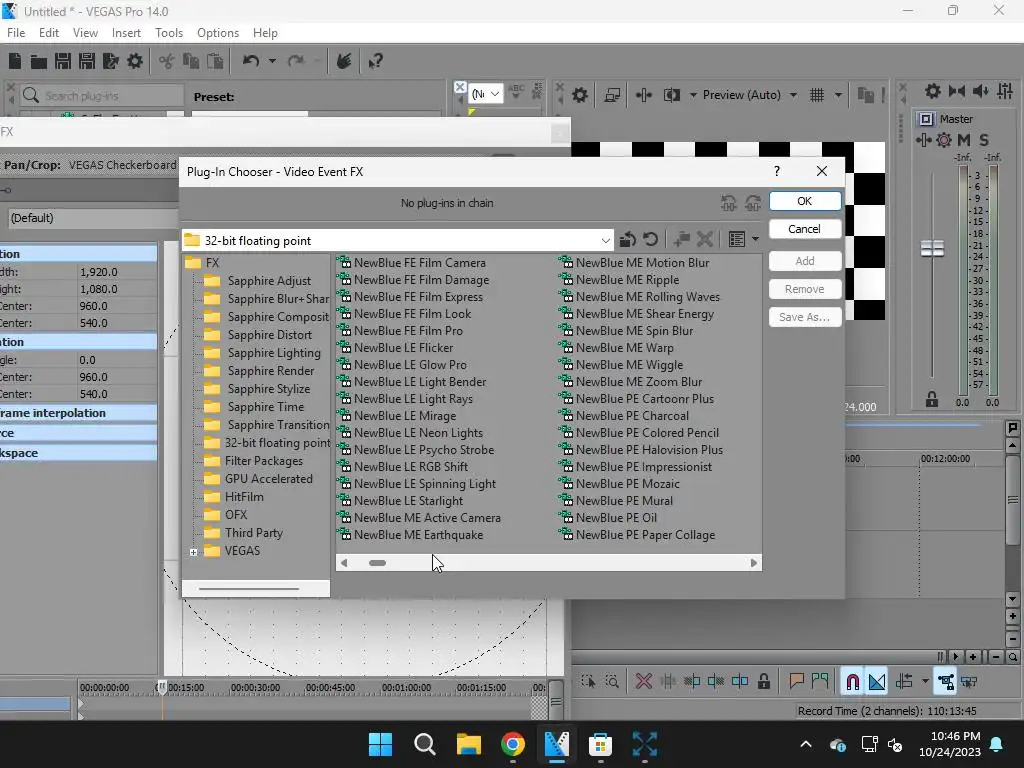Open the Preview (Auto) quality dropdown
The width and height of the screenshot is (1024, 768).
(x=793, y=95)
